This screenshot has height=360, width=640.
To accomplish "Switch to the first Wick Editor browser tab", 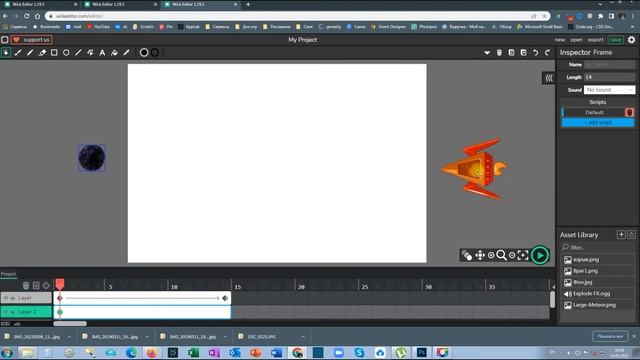I will (40, 4).
